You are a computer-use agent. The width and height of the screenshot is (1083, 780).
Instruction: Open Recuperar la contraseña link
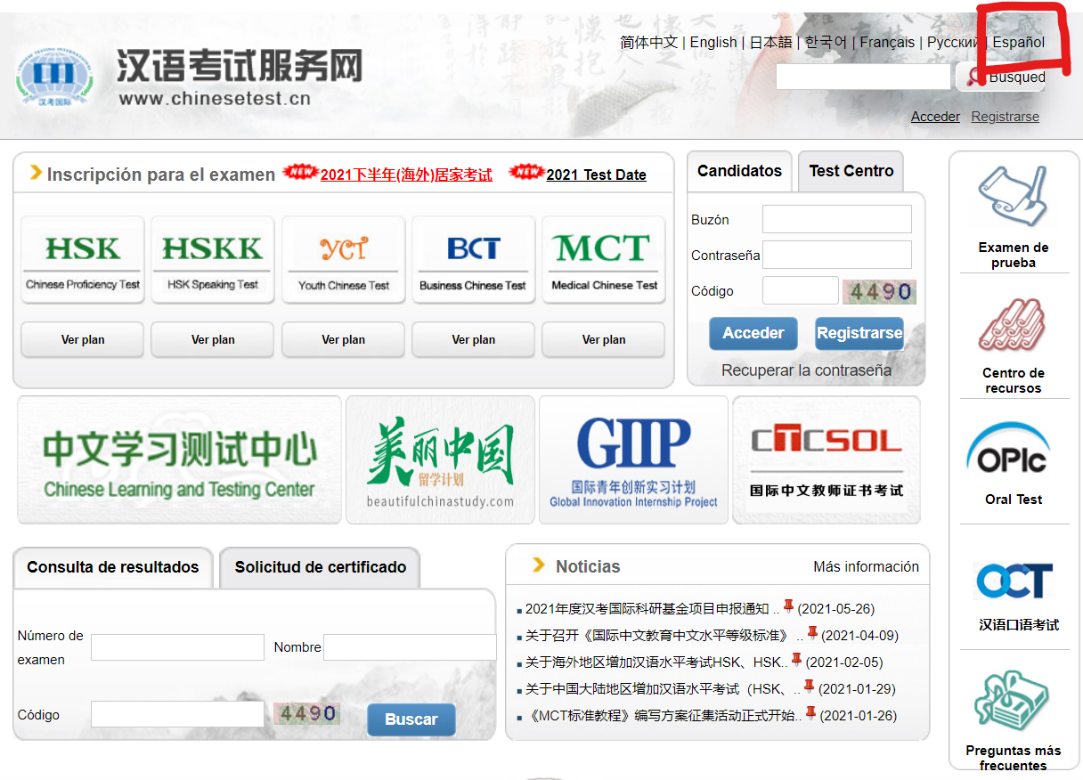pos(806,370)
